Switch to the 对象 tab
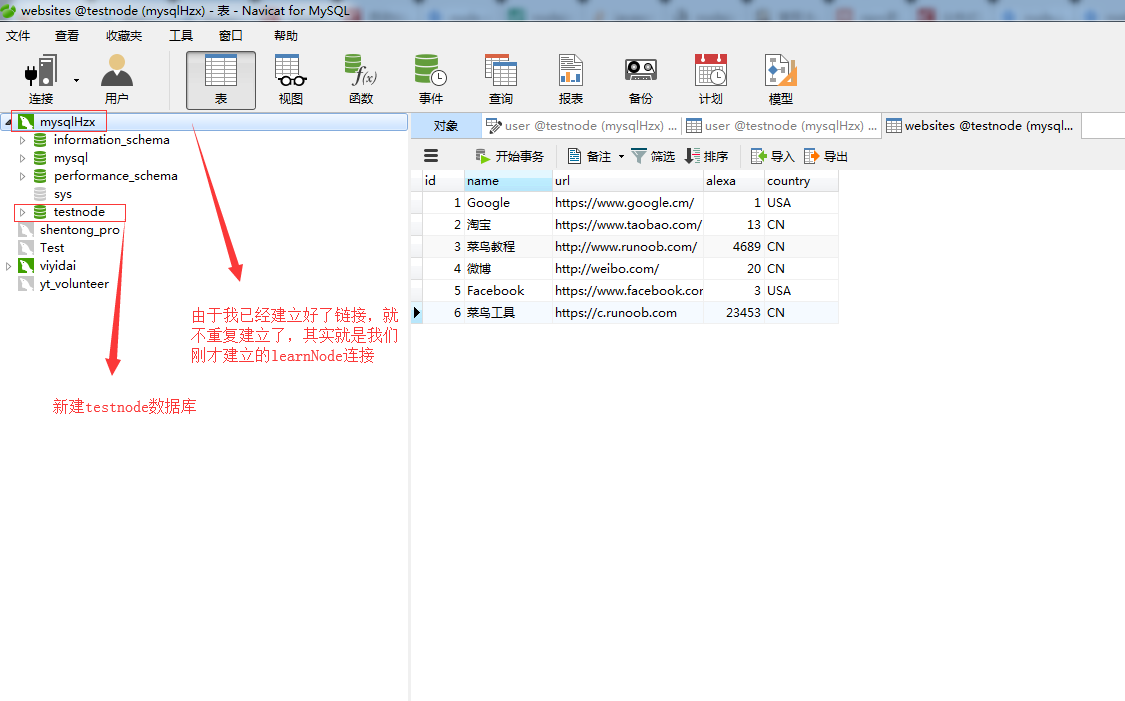 coord(448,125)
